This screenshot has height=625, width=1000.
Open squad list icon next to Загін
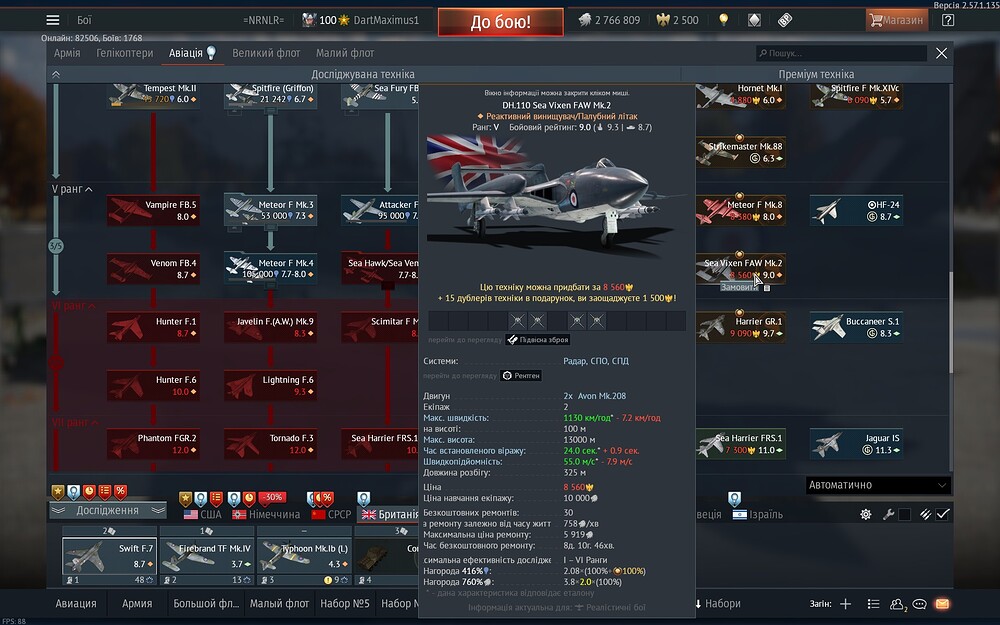(x=874, y=603)
